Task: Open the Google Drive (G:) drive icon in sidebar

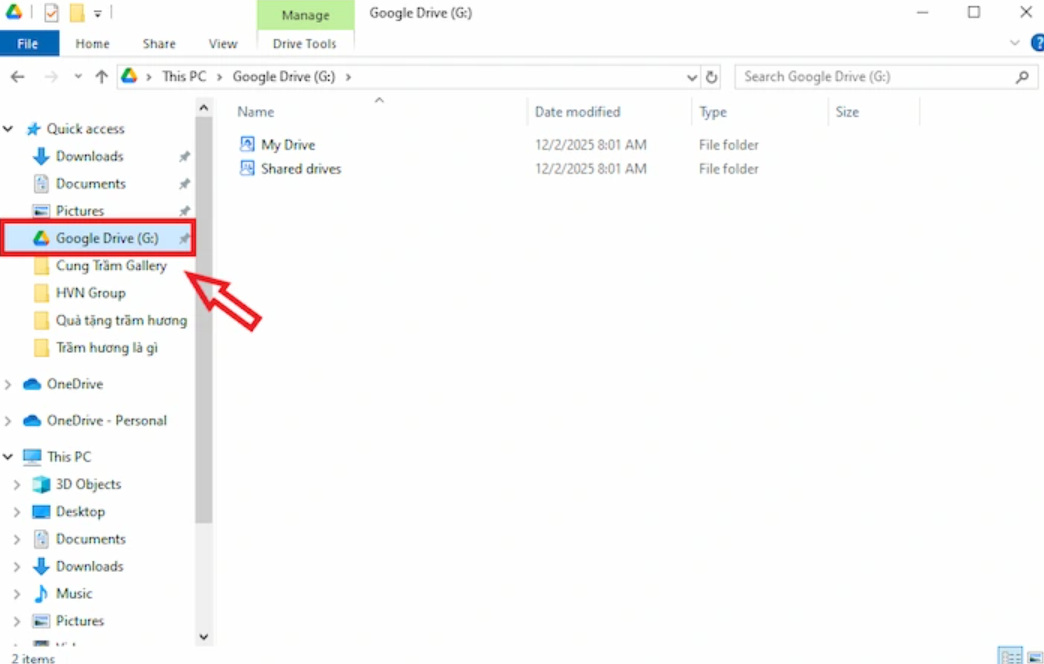Action: tap(42, 238)
